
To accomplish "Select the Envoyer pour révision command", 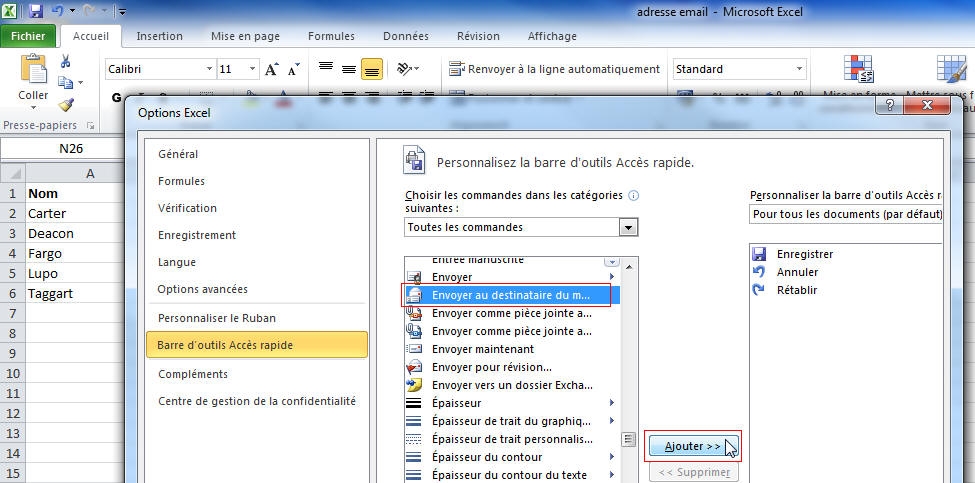I will pos(512,367).
